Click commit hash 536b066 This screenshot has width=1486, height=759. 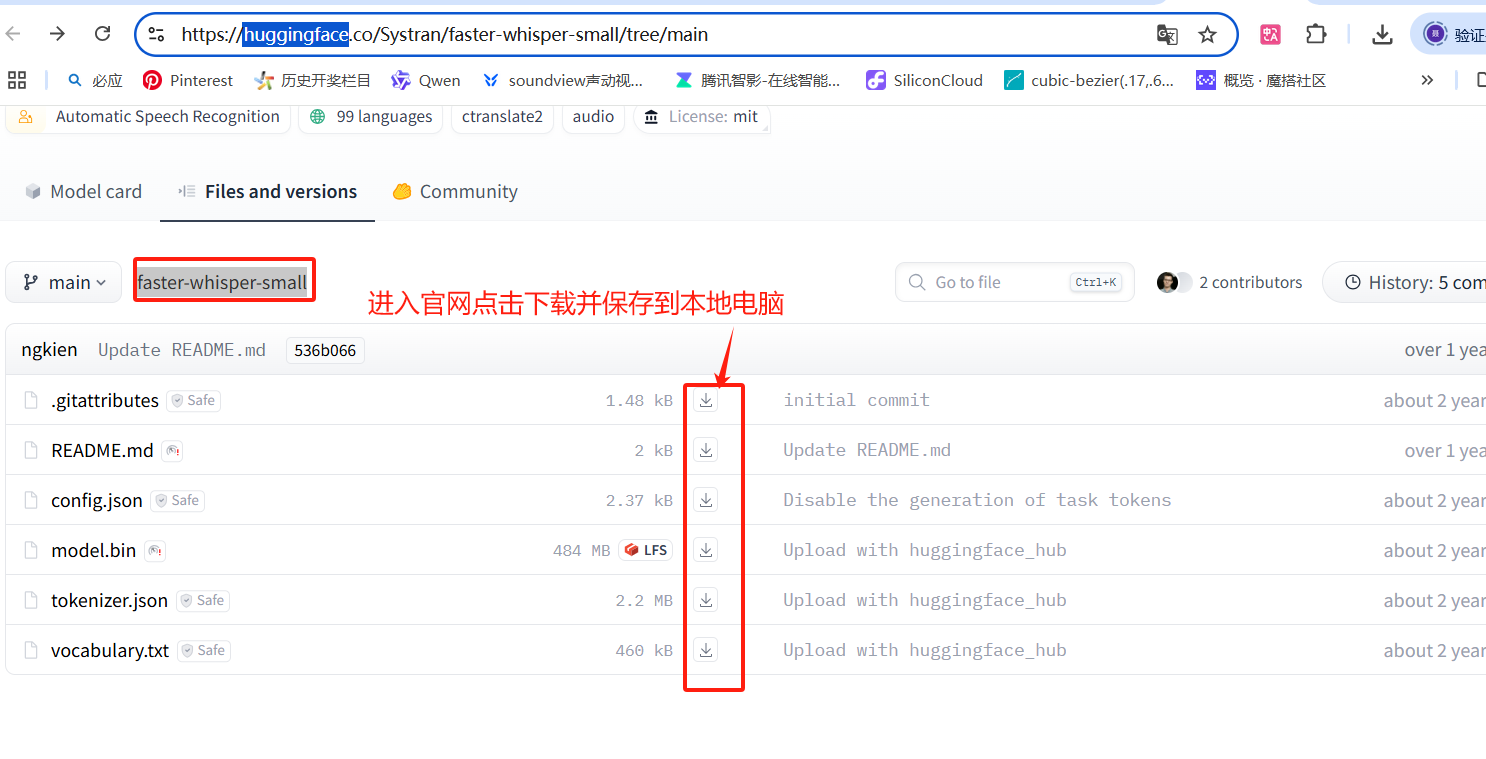click(x=325, y=351)
